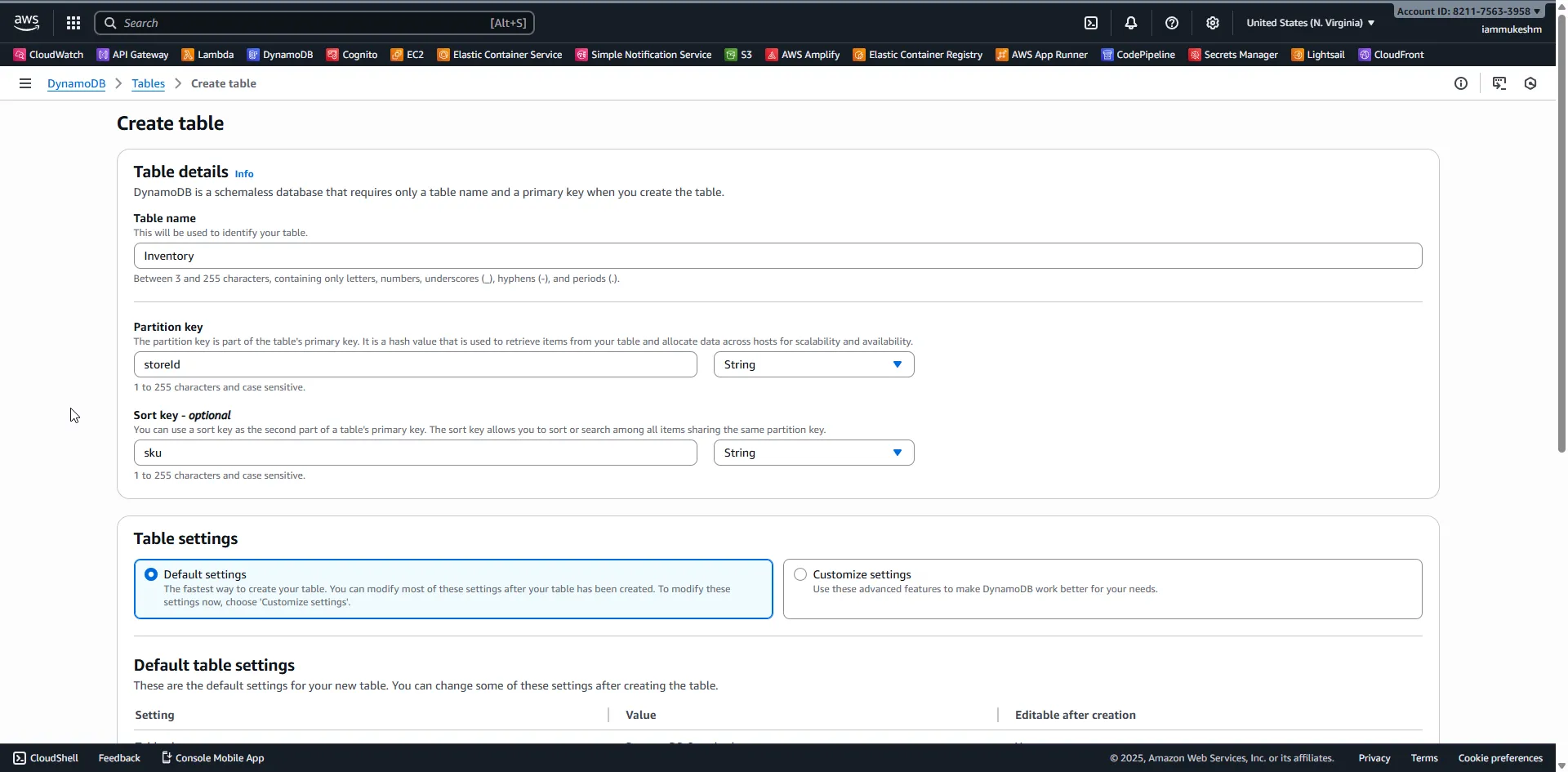The height and width of the screenshot is (772, 1568).
Task: Click the AWS home logo
Action: 25,22
